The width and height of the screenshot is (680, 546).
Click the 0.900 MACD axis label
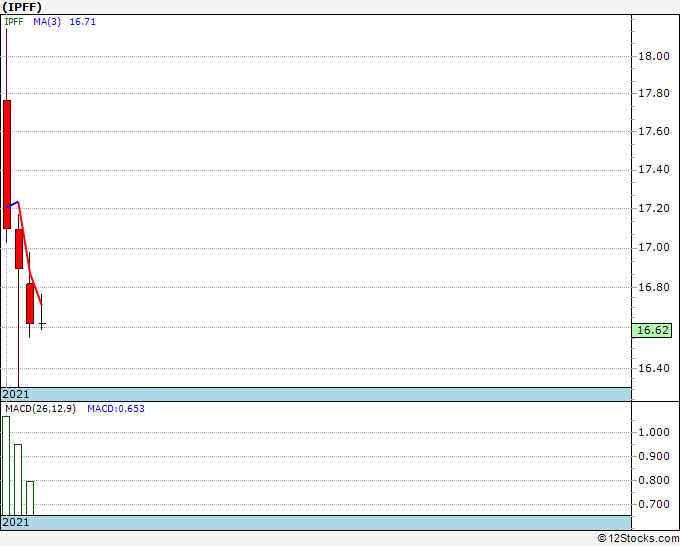[654, 456]
